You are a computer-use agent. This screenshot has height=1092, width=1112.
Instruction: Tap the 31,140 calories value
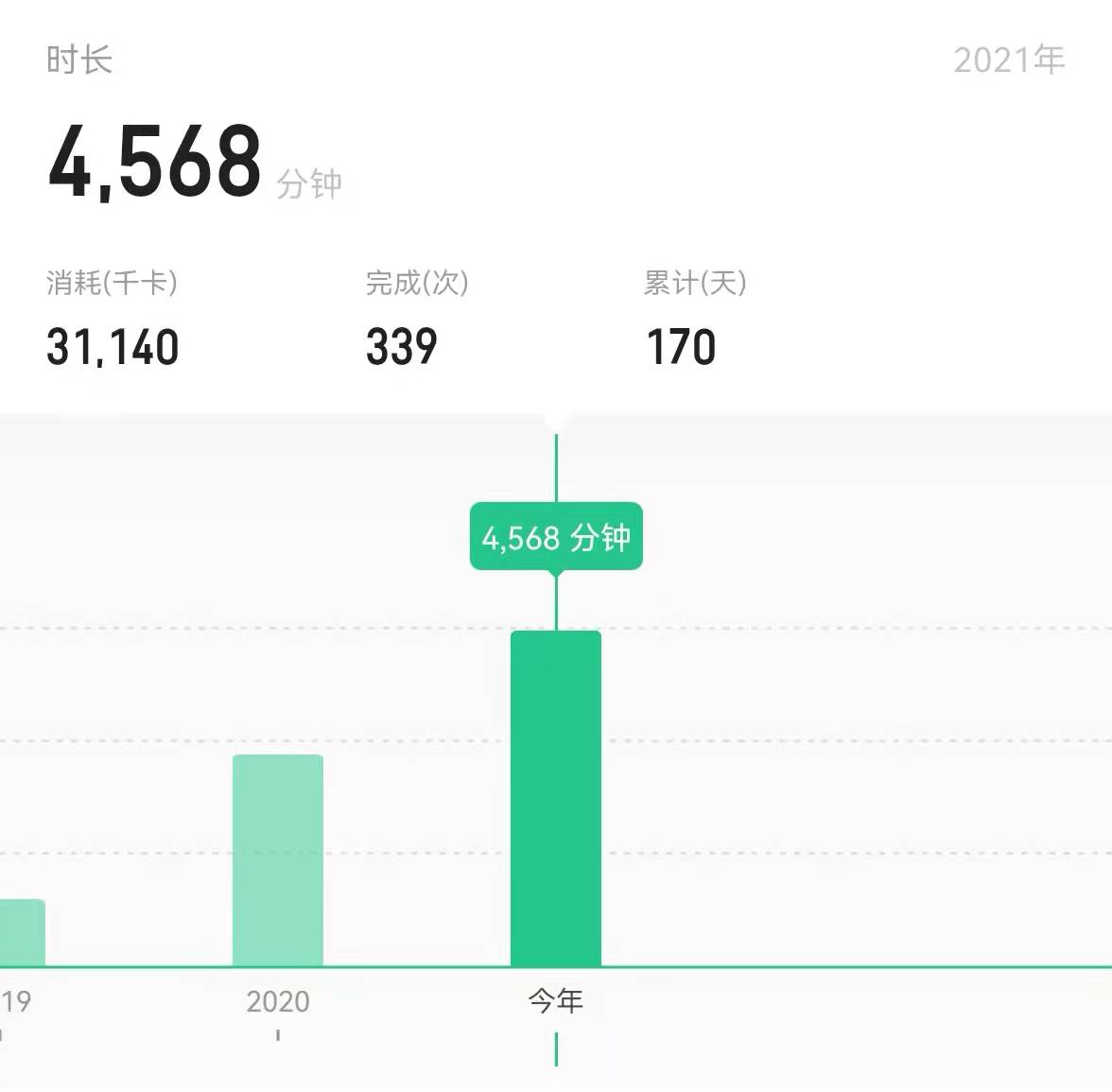tap(113, 347)
